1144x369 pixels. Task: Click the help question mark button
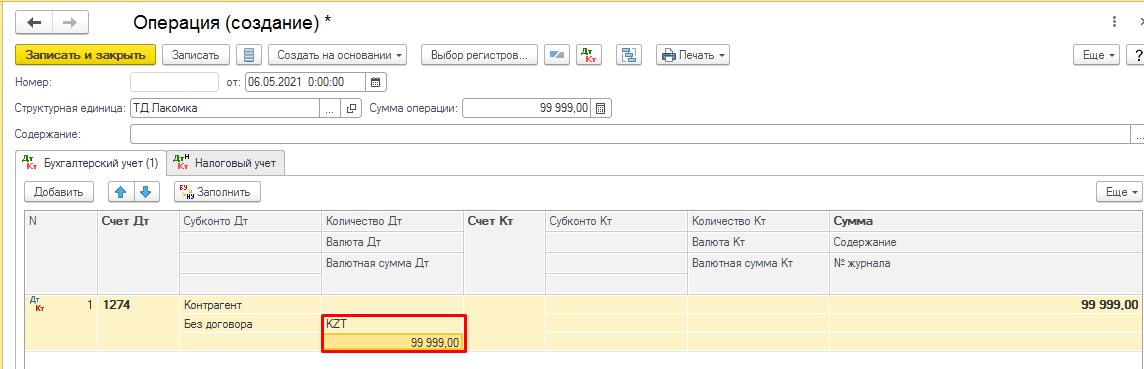click(1136, 55)
